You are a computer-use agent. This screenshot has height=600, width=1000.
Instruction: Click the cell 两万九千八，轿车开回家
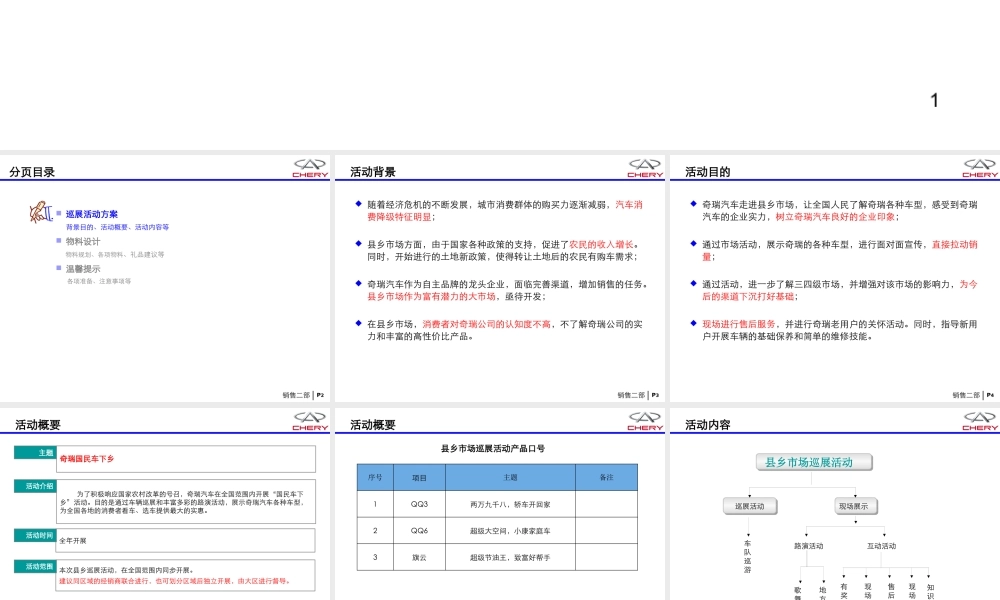pyautogui.click(x=510, y=504)
